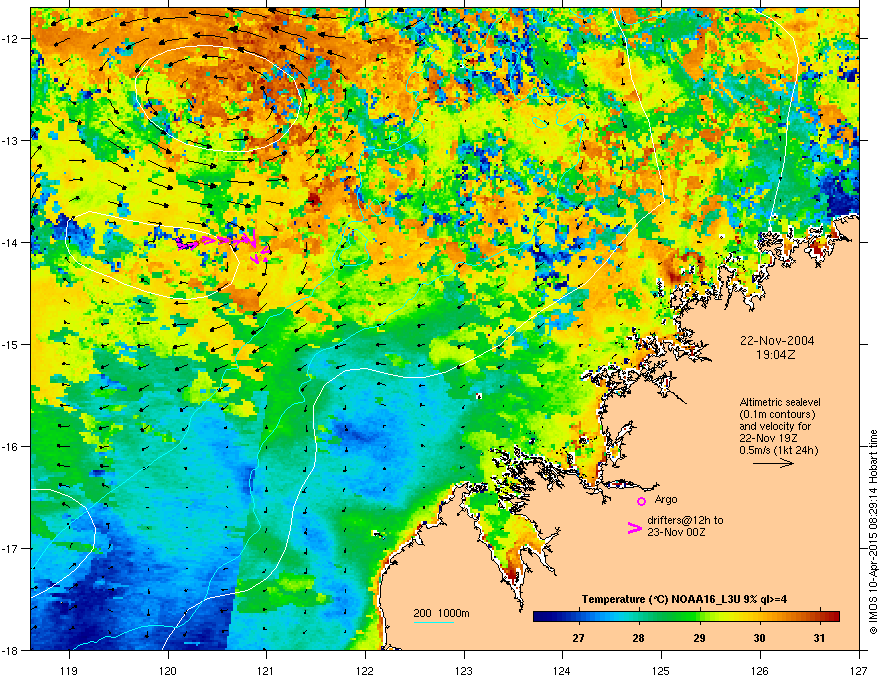Screen dimensions: 880x680
Task: Click the 'and velocity for' legend line
Action: click(x=775, y=426)
